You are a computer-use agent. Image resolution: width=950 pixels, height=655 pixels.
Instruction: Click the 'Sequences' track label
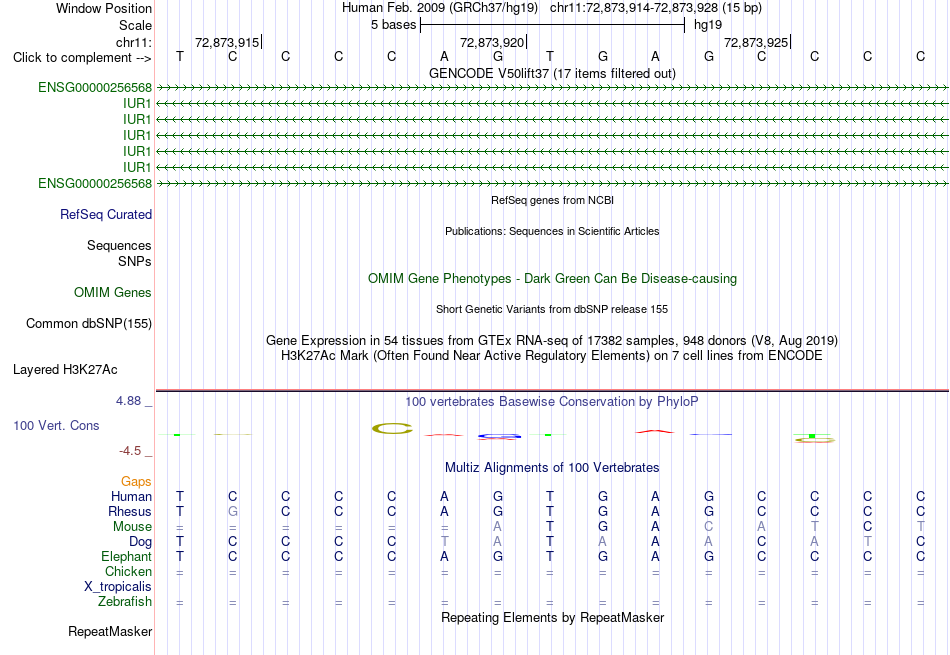tap(119, 245)
